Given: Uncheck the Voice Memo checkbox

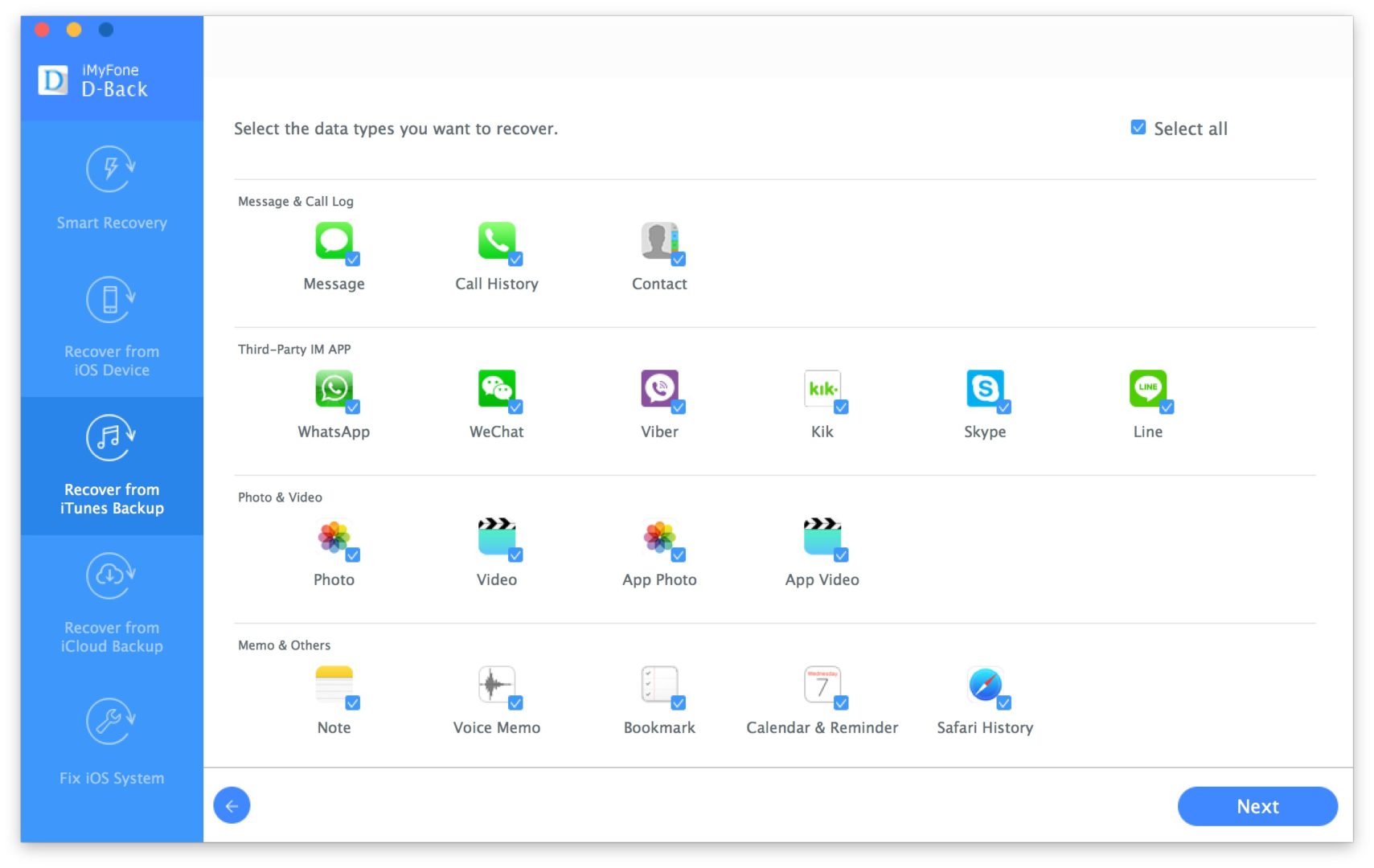Looking at the screenshot, I should [x=516, y=702].
